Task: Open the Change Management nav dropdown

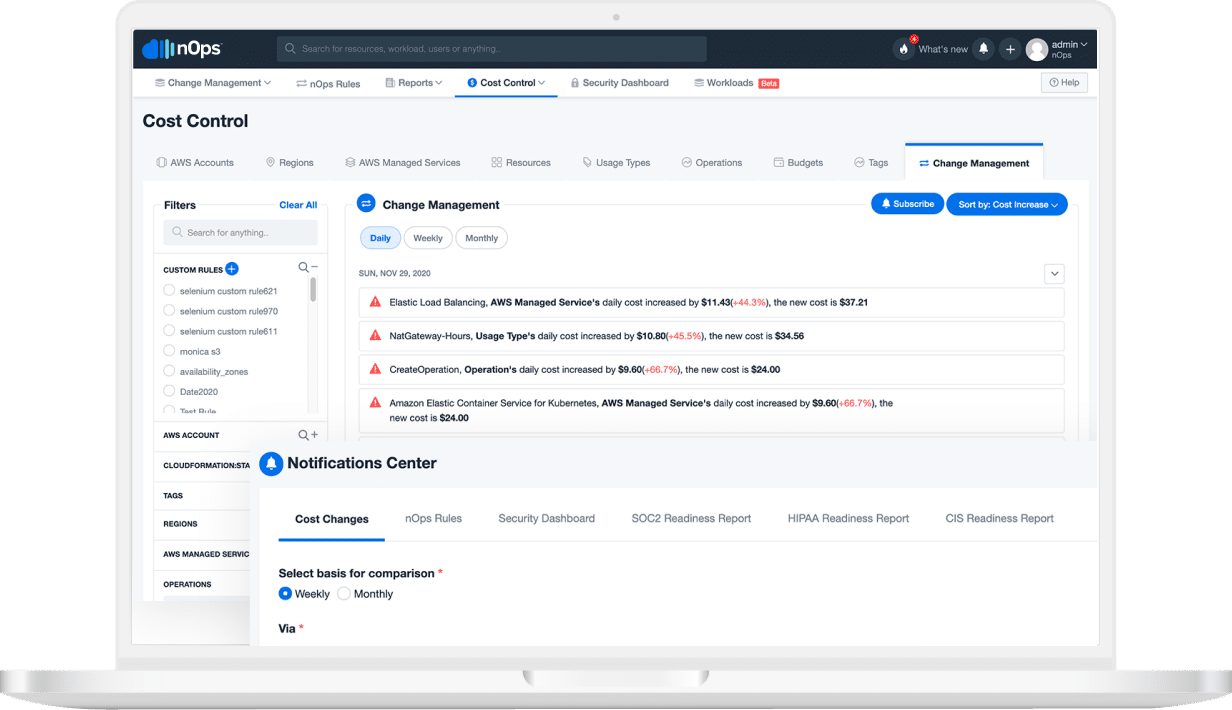Action: pyautogui.click(x=212, y=83)
